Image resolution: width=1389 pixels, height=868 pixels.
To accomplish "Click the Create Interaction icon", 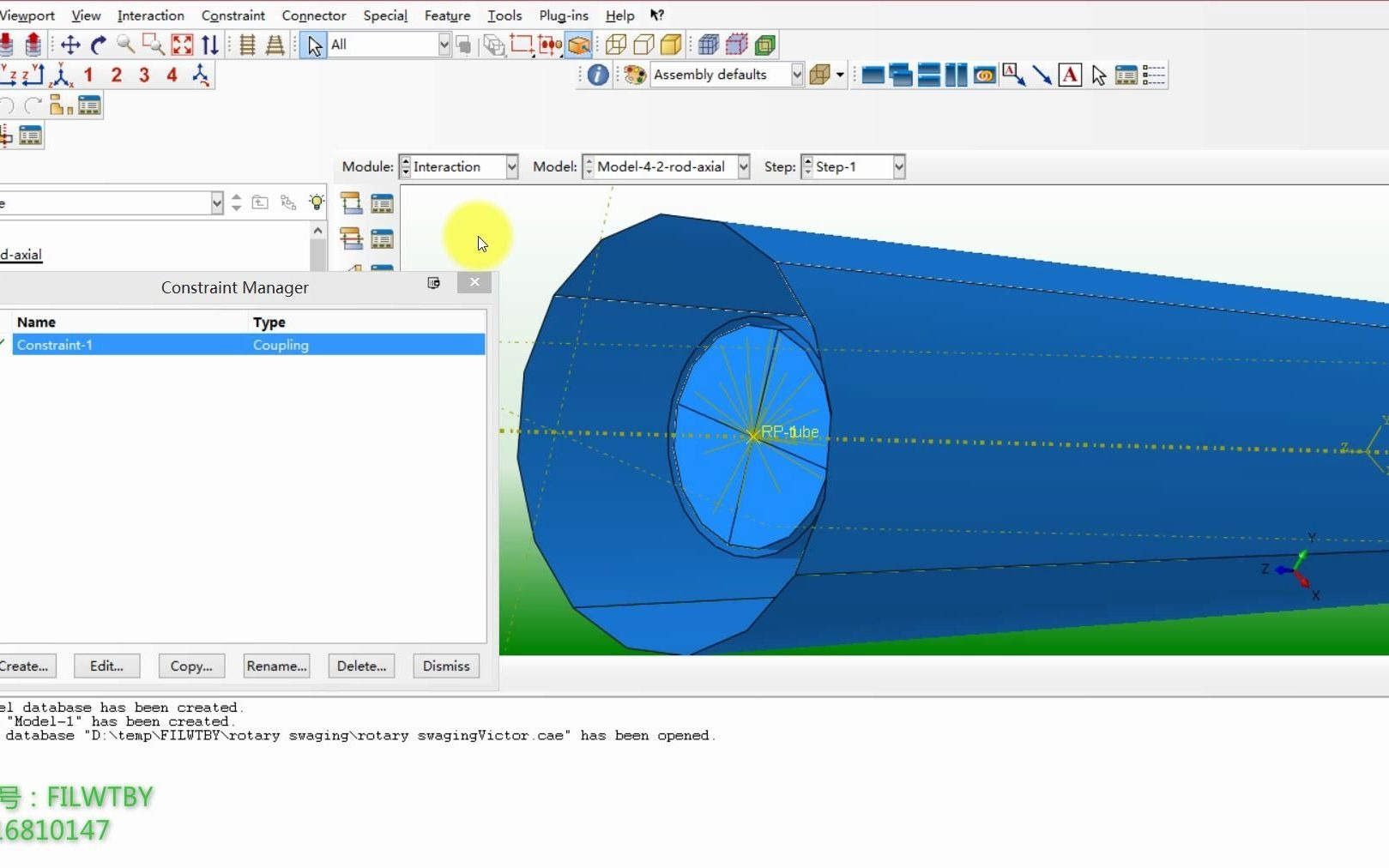I will coord(352,203).
